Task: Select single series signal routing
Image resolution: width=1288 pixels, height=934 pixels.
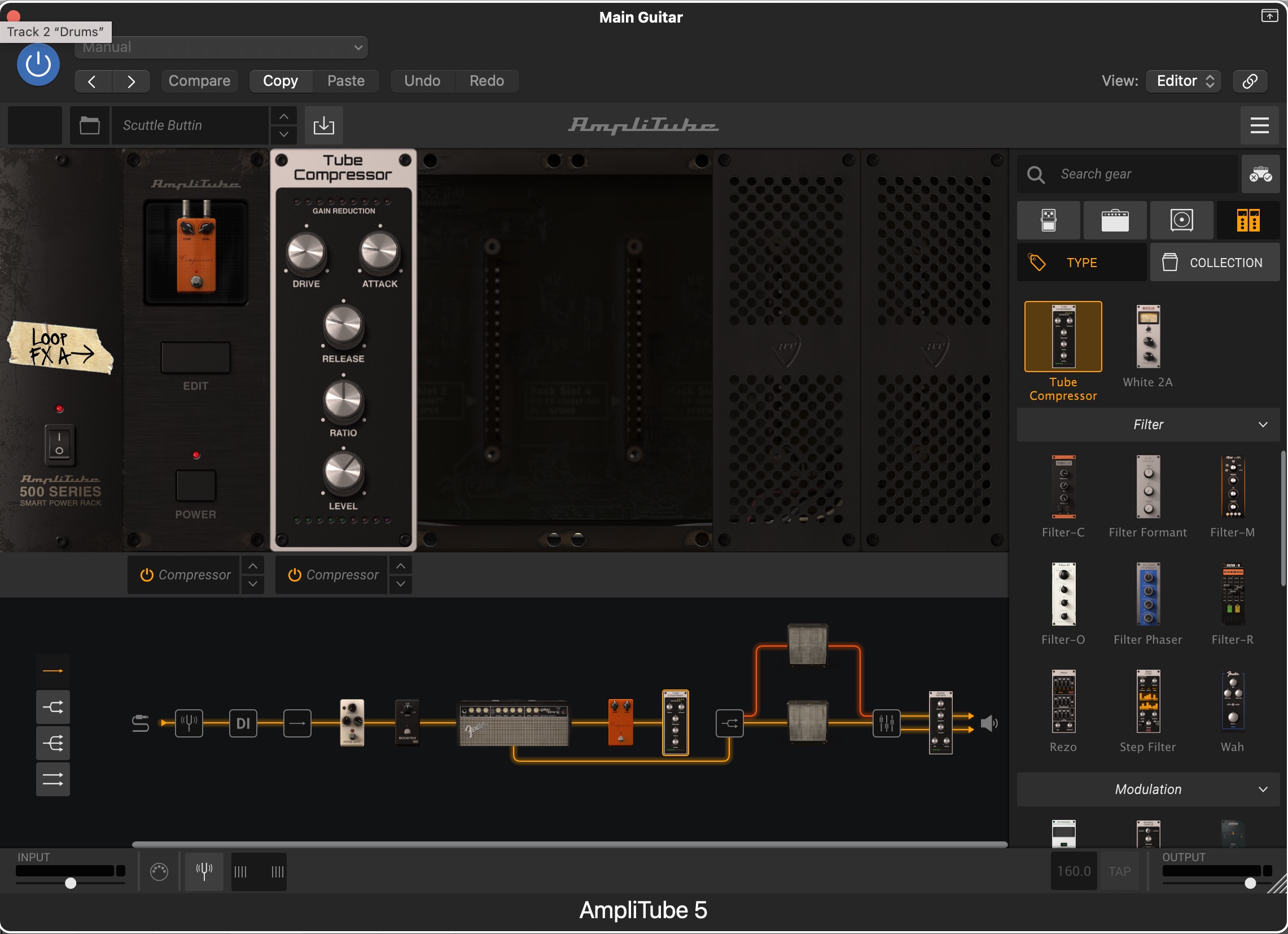Action: [53, 671]
